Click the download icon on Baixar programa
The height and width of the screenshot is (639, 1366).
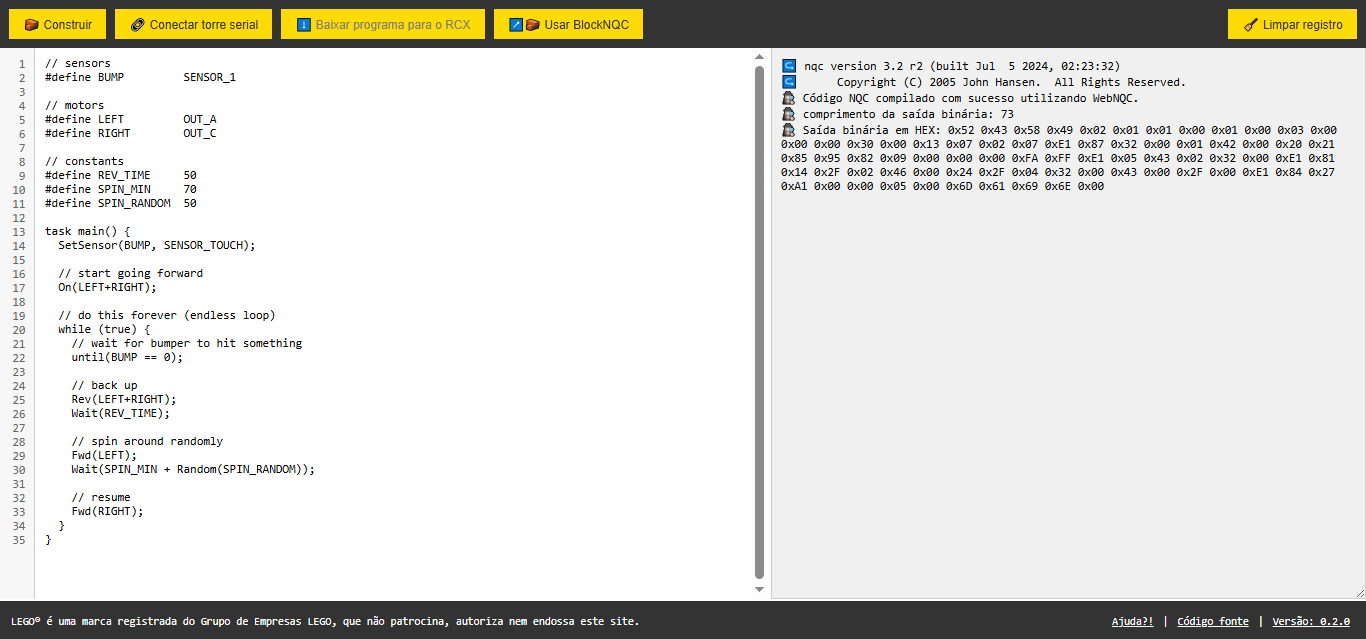303,25
